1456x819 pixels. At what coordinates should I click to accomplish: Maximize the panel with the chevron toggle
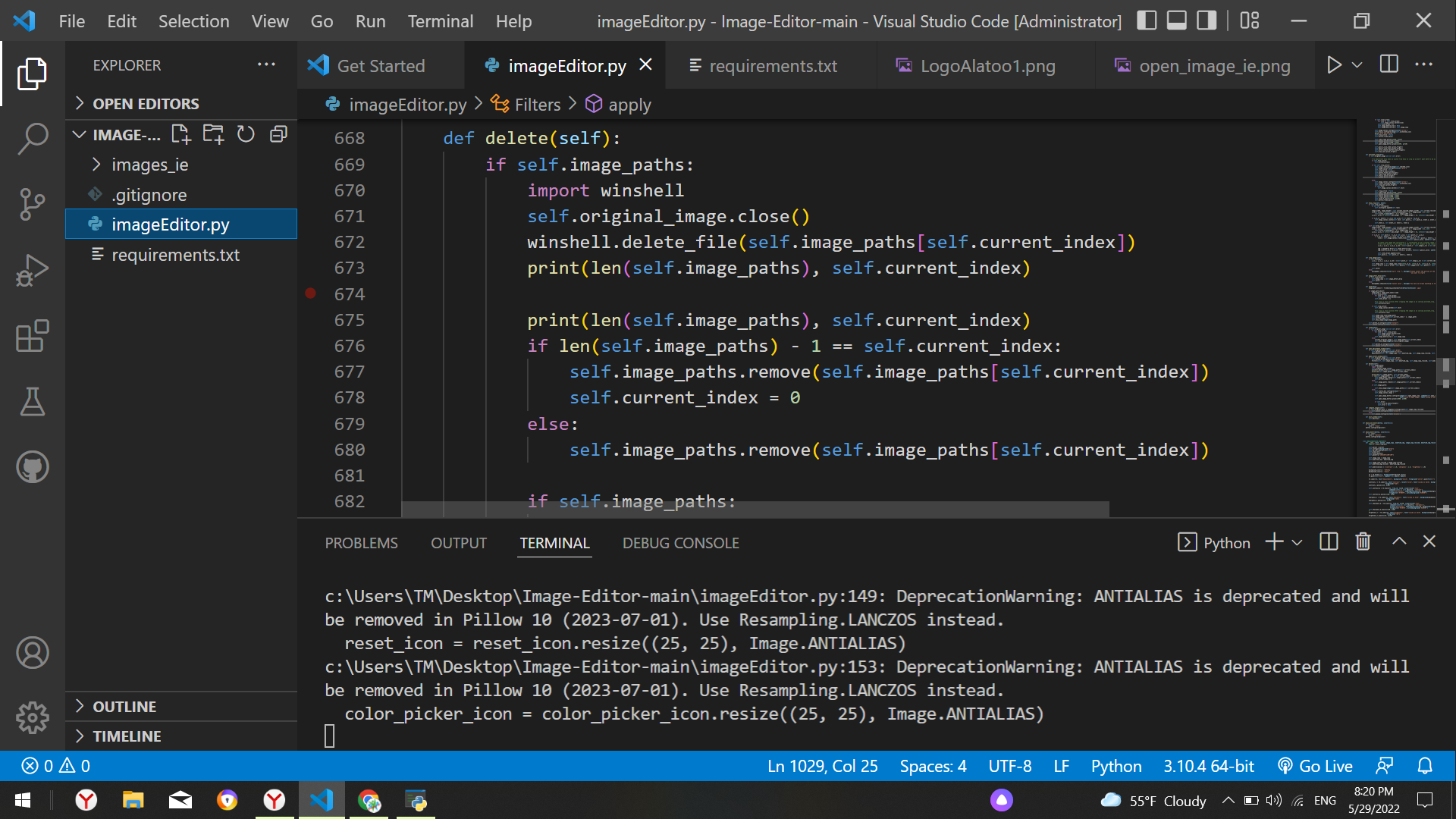pos(1398,541)
